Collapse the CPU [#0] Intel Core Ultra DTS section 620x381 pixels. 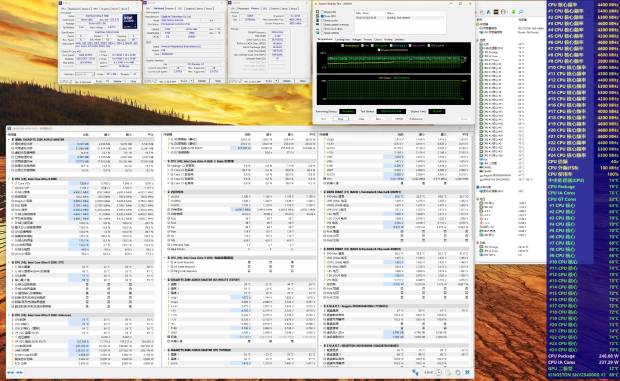pos(9,262)
